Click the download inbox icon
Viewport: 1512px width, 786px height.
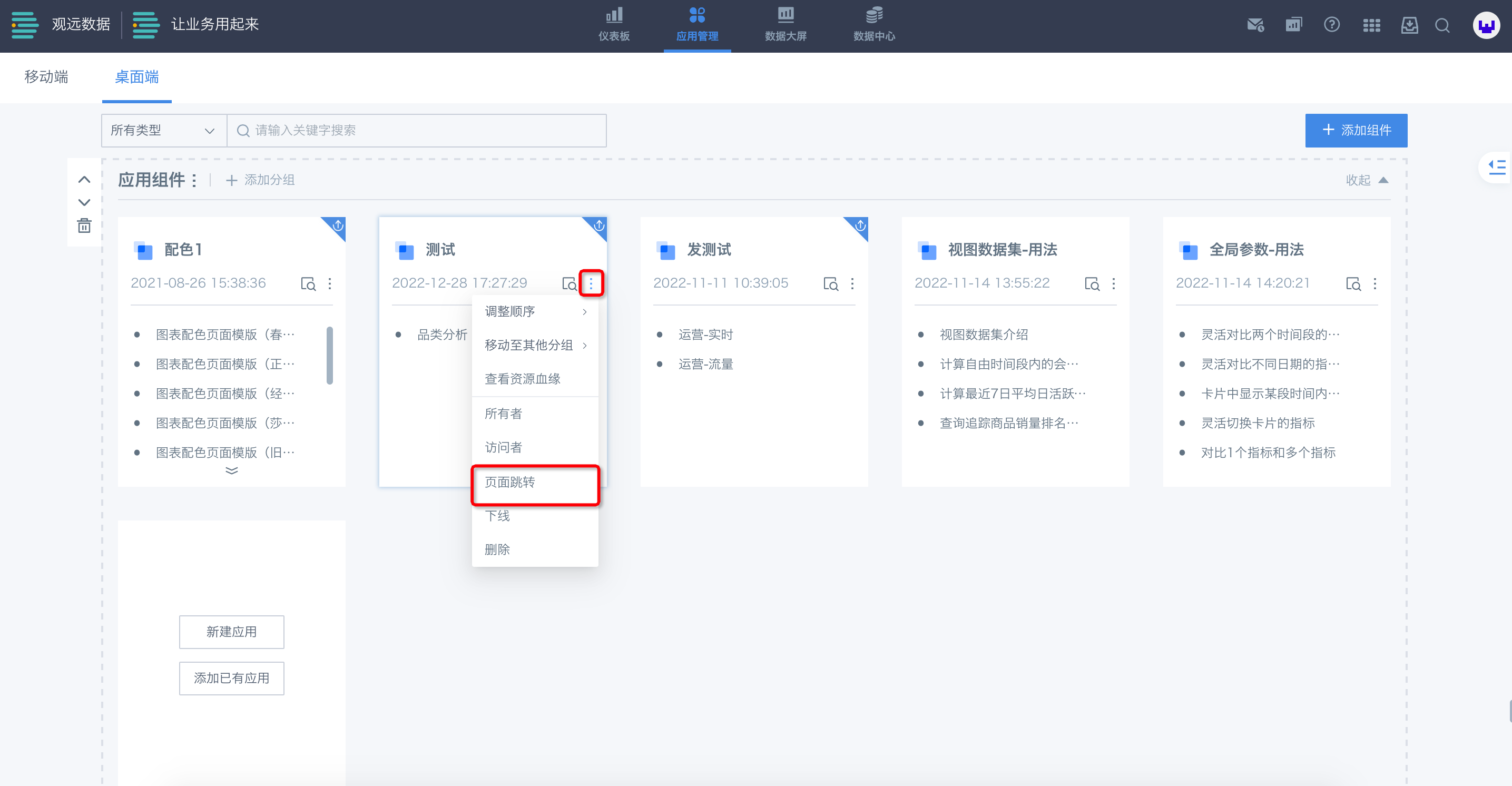coord(1409,25)
